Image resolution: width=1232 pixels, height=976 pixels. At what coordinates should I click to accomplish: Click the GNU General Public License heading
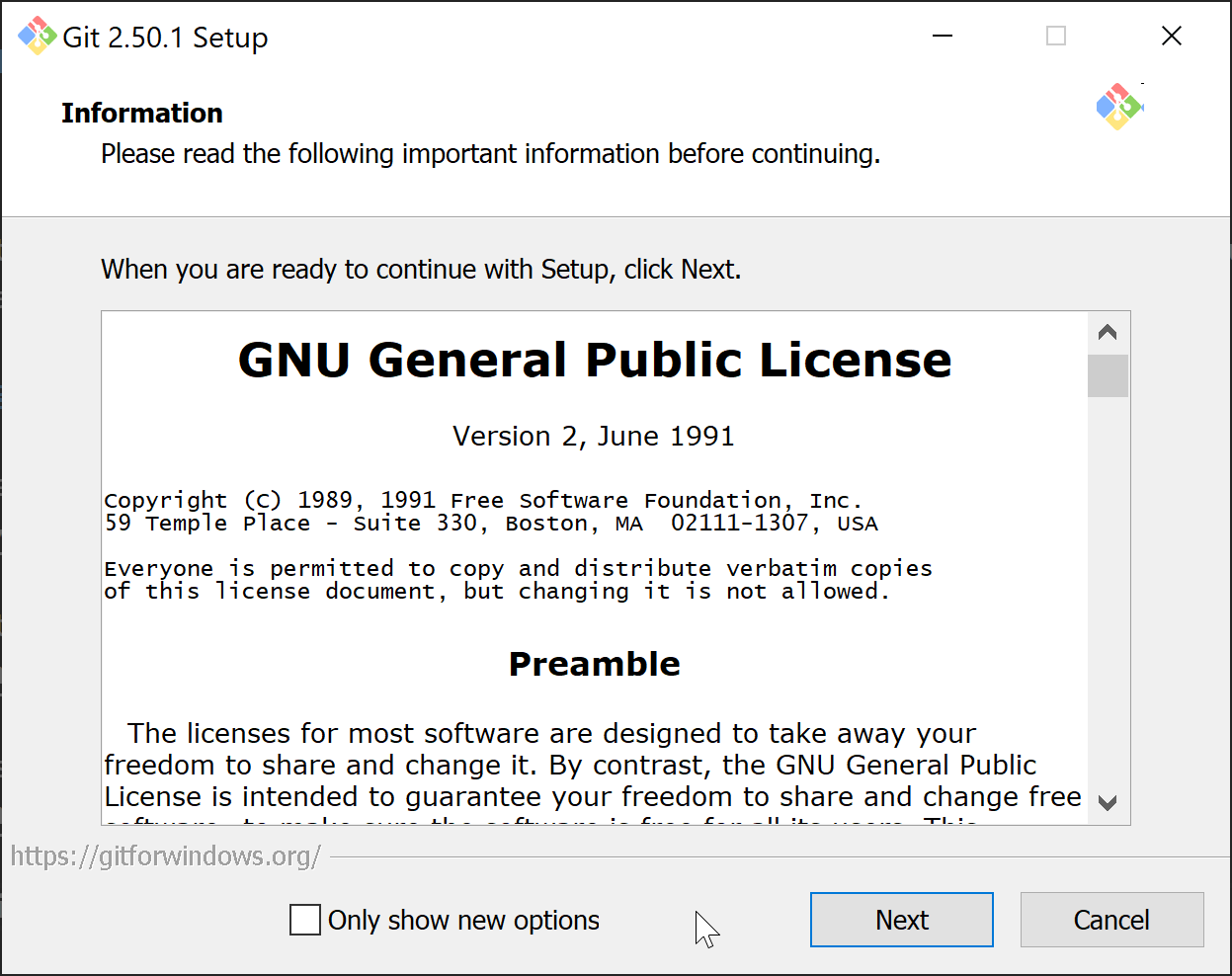595,360
